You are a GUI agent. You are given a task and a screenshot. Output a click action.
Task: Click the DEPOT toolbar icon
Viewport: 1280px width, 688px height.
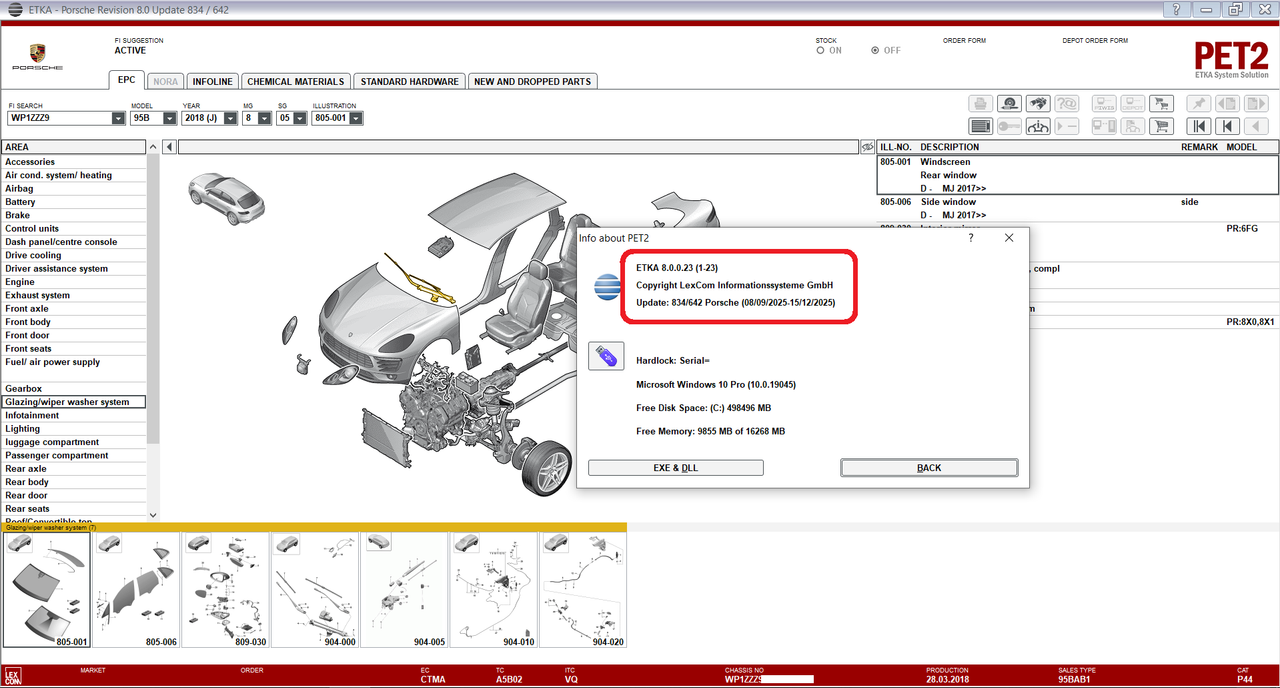click(1132, 103)
